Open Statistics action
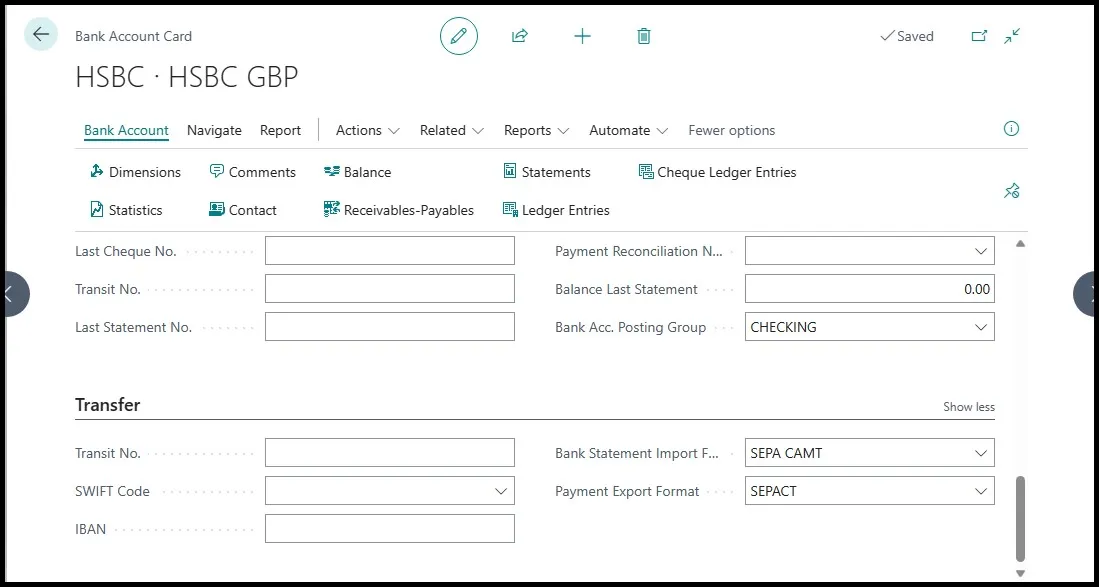Screen dimensions: 1099x587 (x=126, y=210)
